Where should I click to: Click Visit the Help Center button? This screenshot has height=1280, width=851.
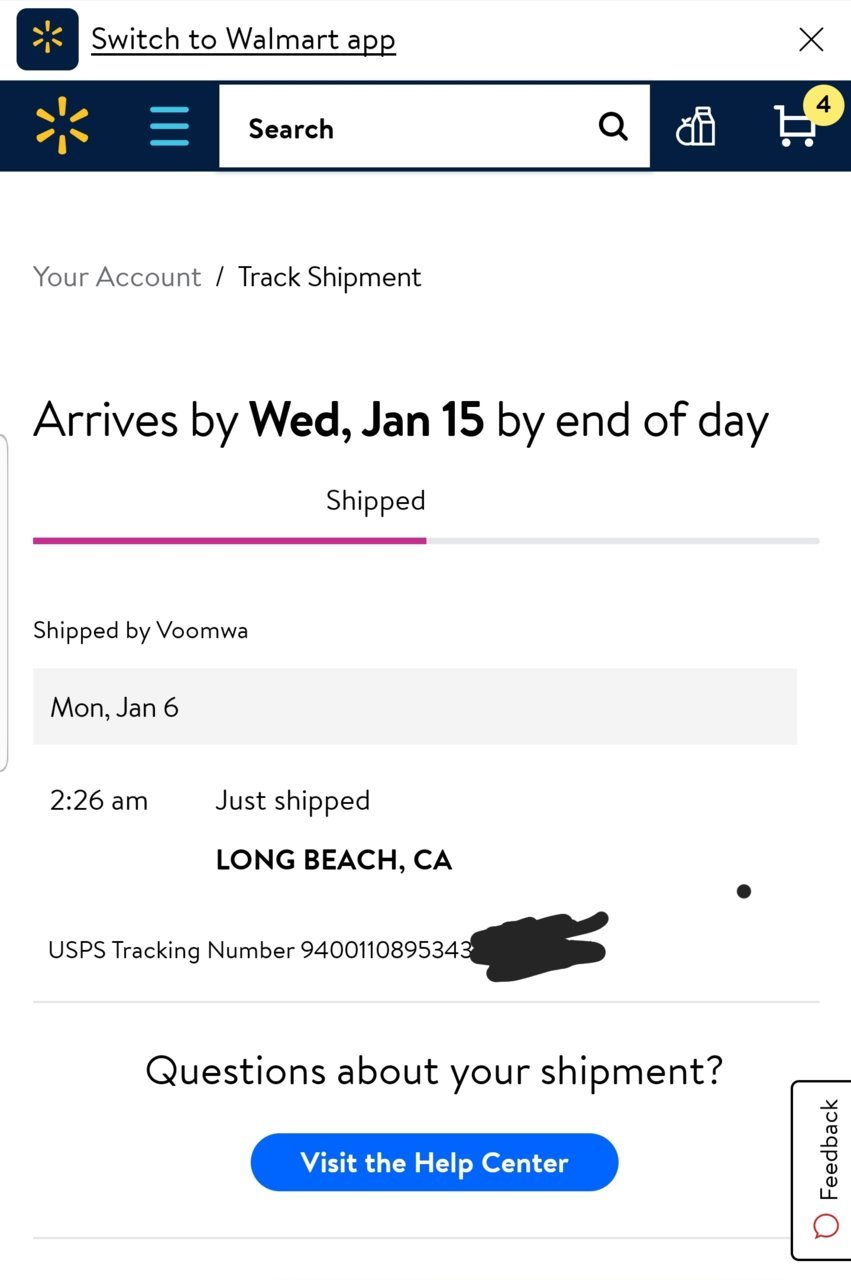click(434, 1162)
